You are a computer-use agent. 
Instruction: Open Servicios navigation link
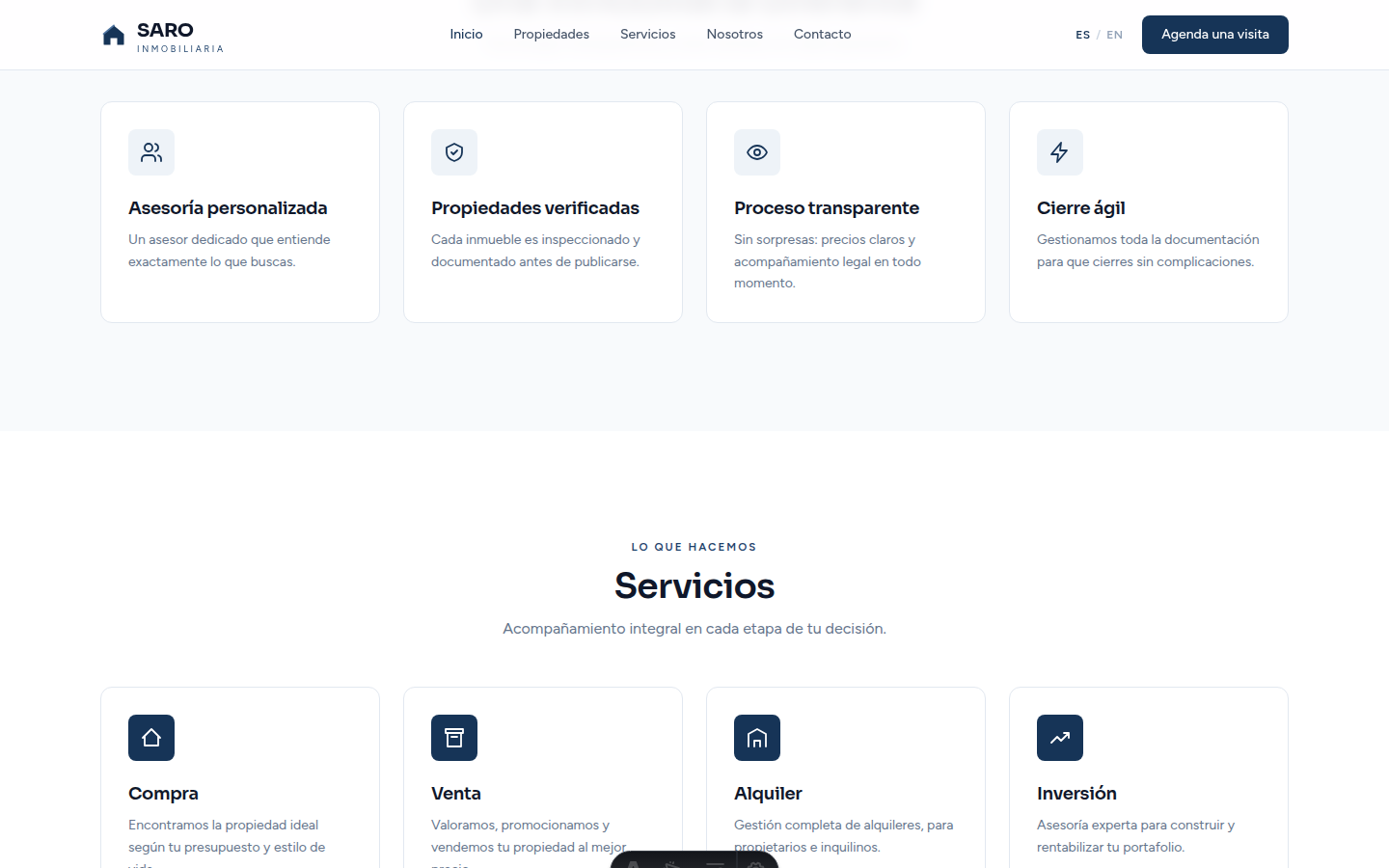[x=647, y=34]
